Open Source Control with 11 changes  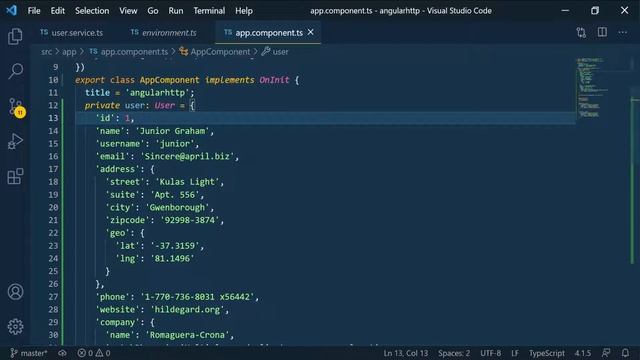tap(16, 107)
